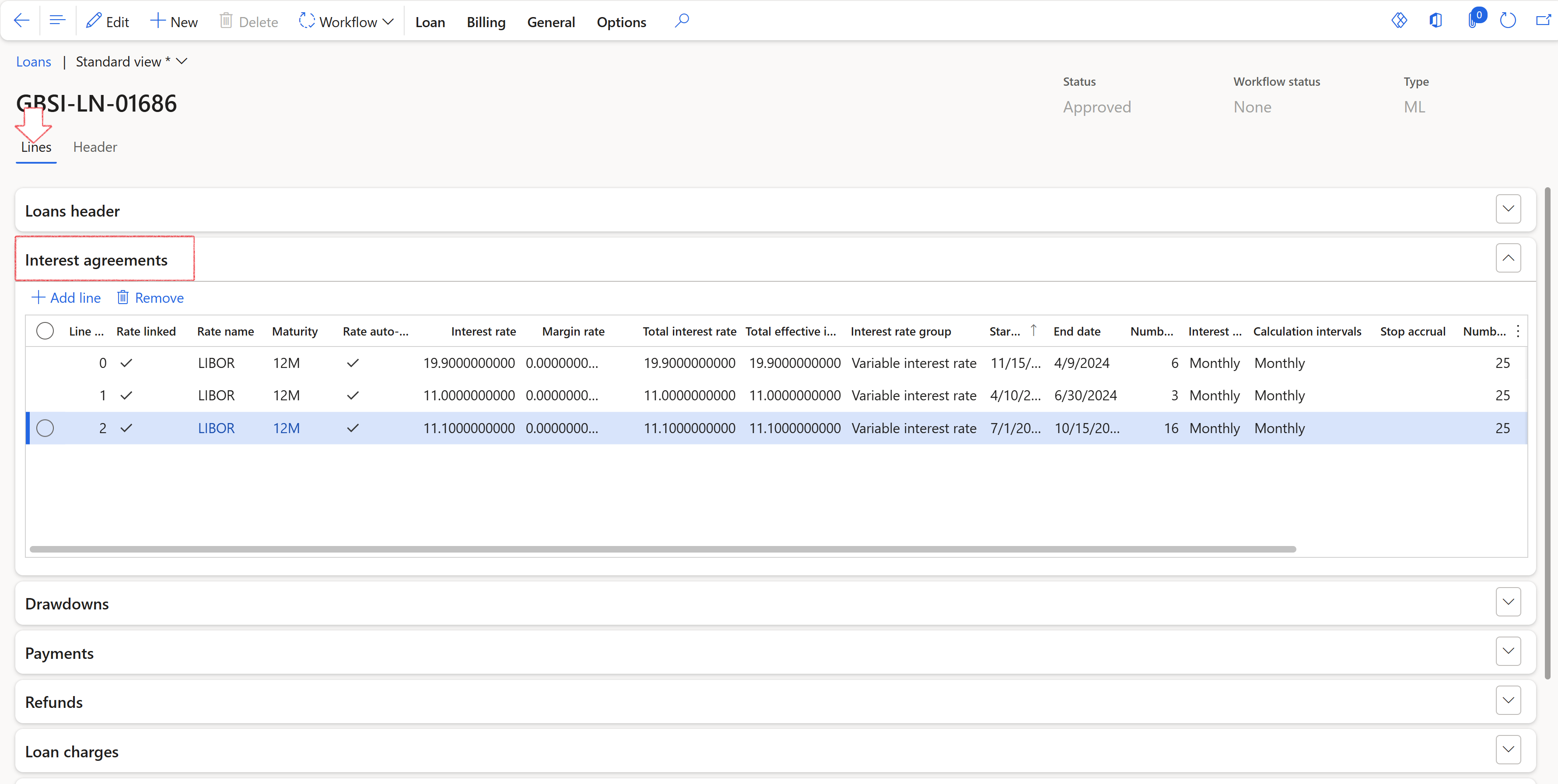
Task: Open in new window icon
Action: (1543, 21)
